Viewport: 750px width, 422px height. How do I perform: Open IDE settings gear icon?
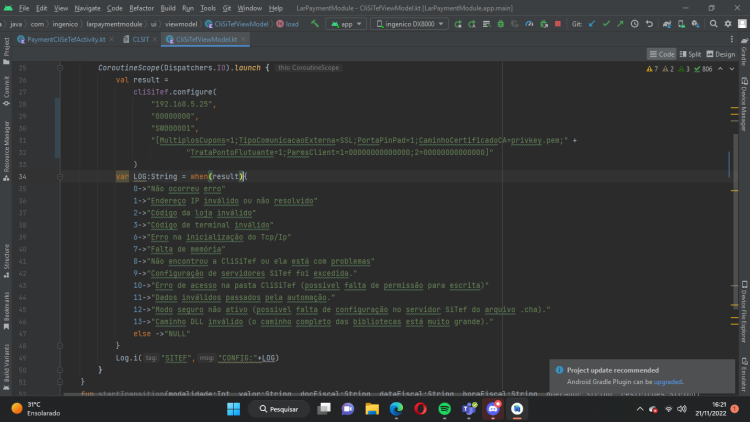click(728, 24)
